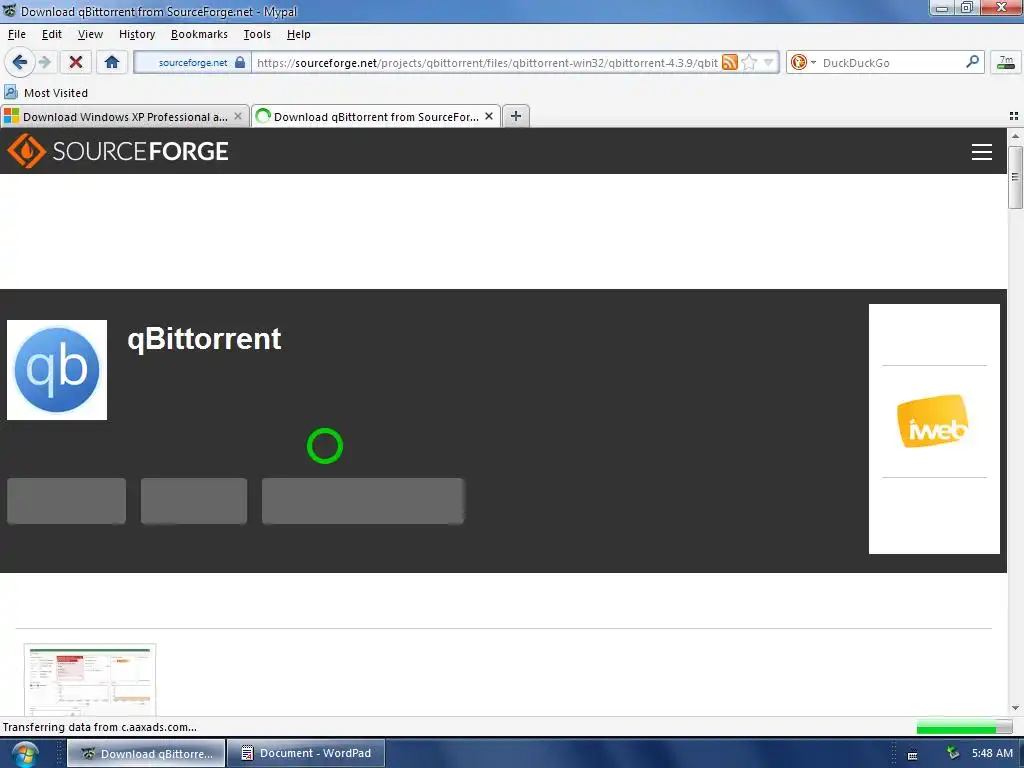Click the iWeb mirror sponsor logo

coord(933,421)
